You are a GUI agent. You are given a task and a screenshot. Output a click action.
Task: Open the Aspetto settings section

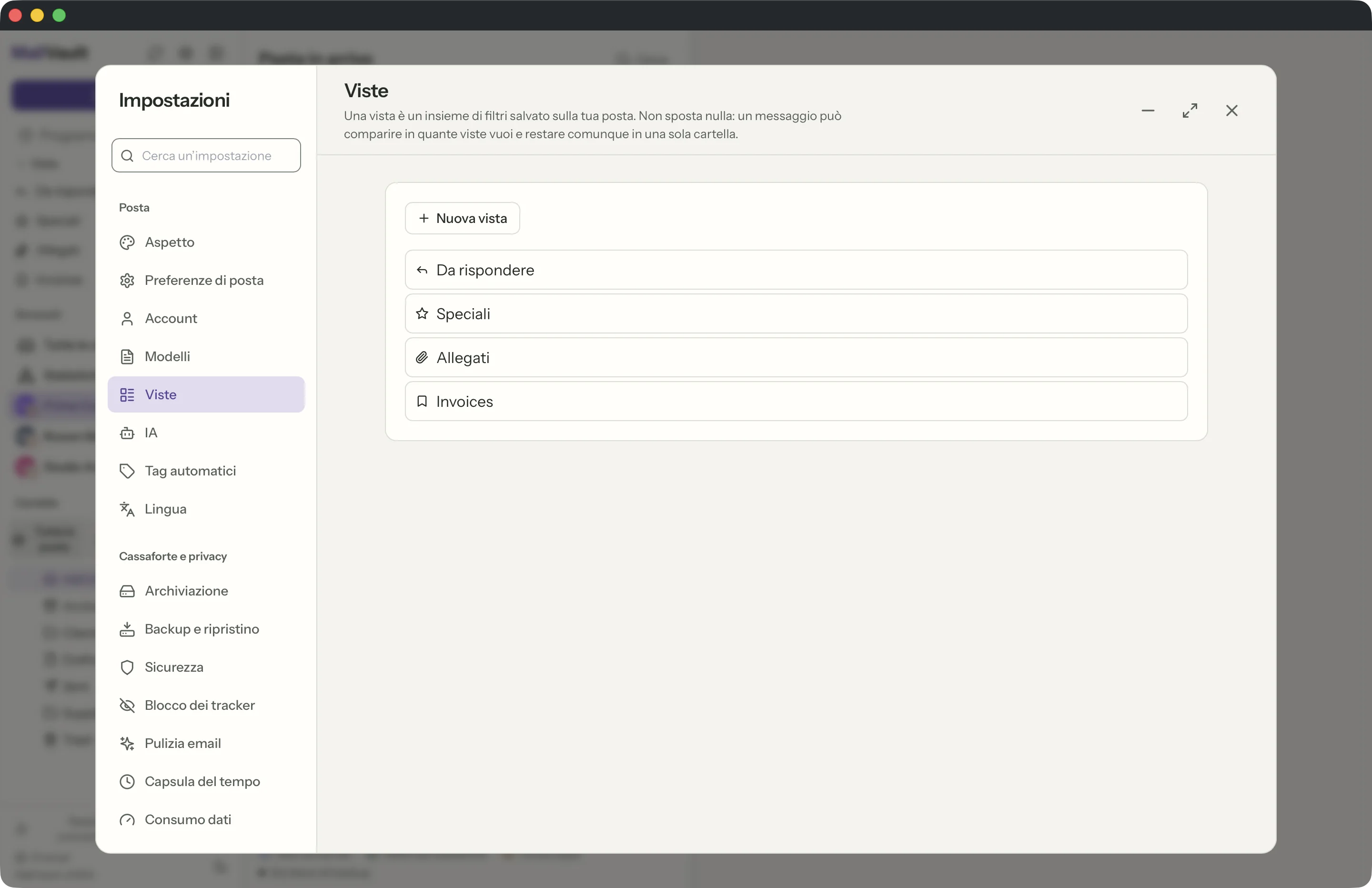[206, 242]
